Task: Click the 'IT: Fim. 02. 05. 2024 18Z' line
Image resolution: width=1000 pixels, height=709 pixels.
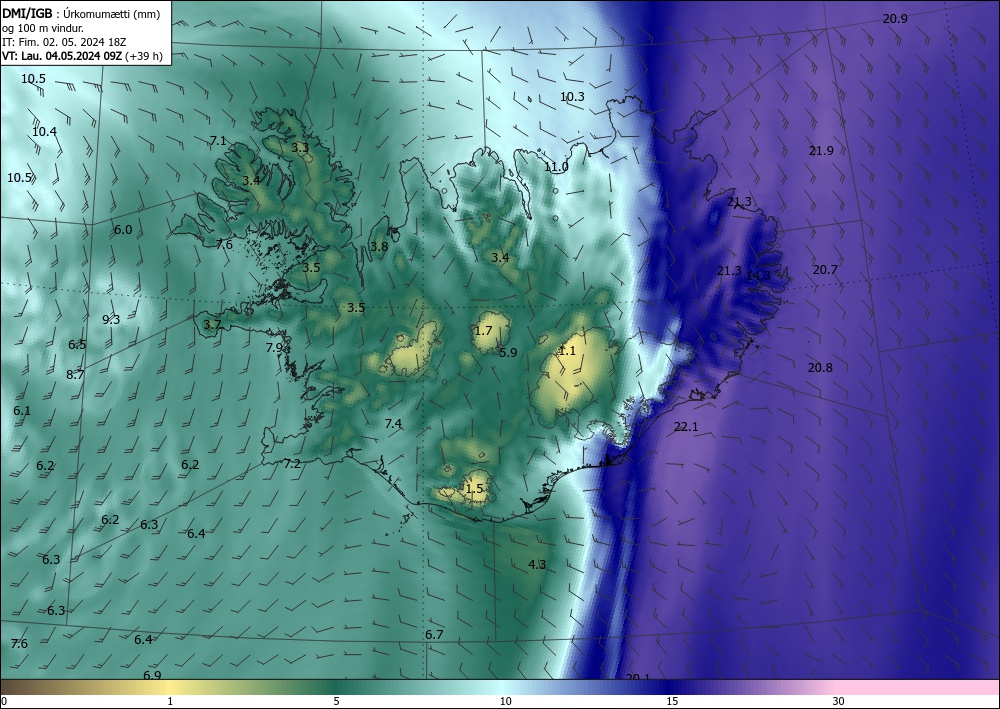Action: click(64, 42)
